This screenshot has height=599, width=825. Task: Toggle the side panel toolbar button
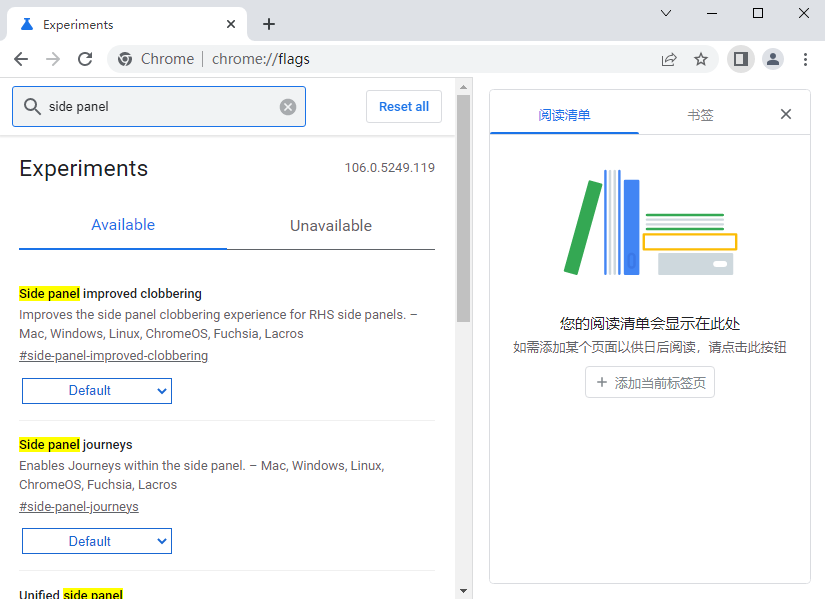[x=741, y=59]
